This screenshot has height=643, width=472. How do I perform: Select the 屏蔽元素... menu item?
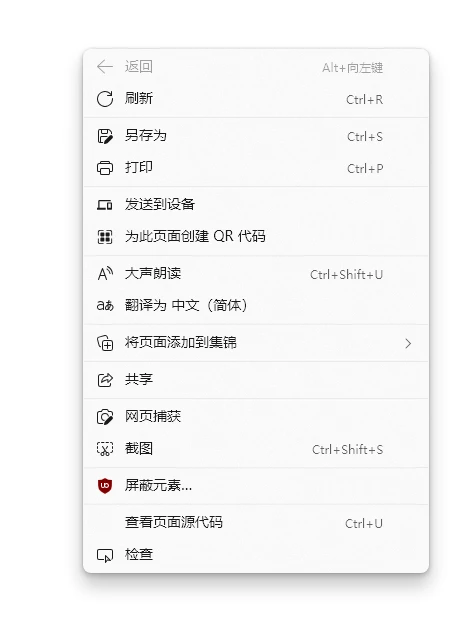click(256, 486)
